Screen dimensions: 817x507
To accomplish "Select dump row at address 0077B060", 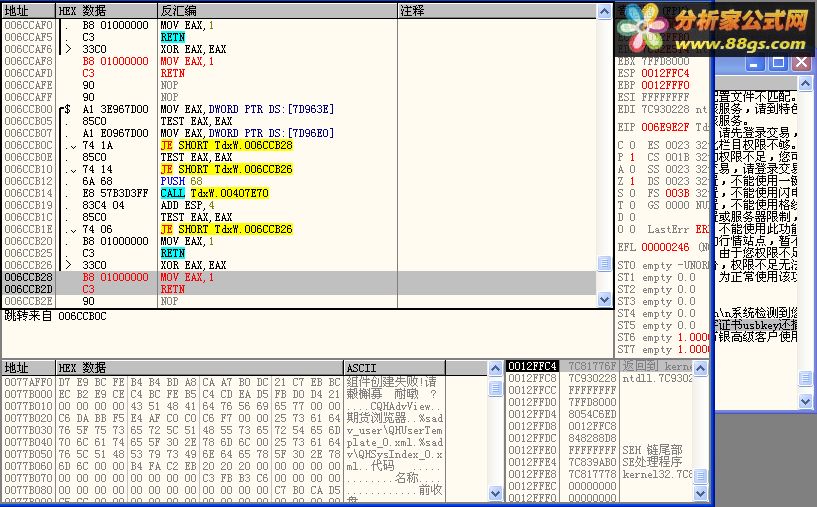I will (224, 466).
